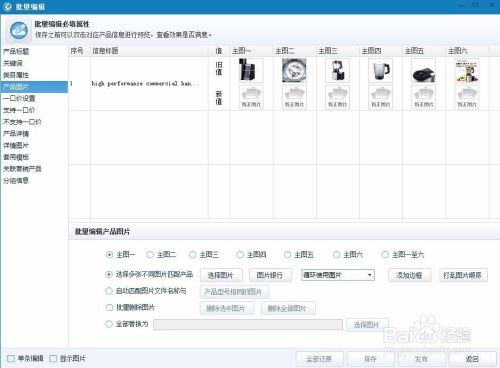This screenshot has height=368, width=500.
Task: Click new-value placeholder icon under 主图一
Action: pos(251,97)
